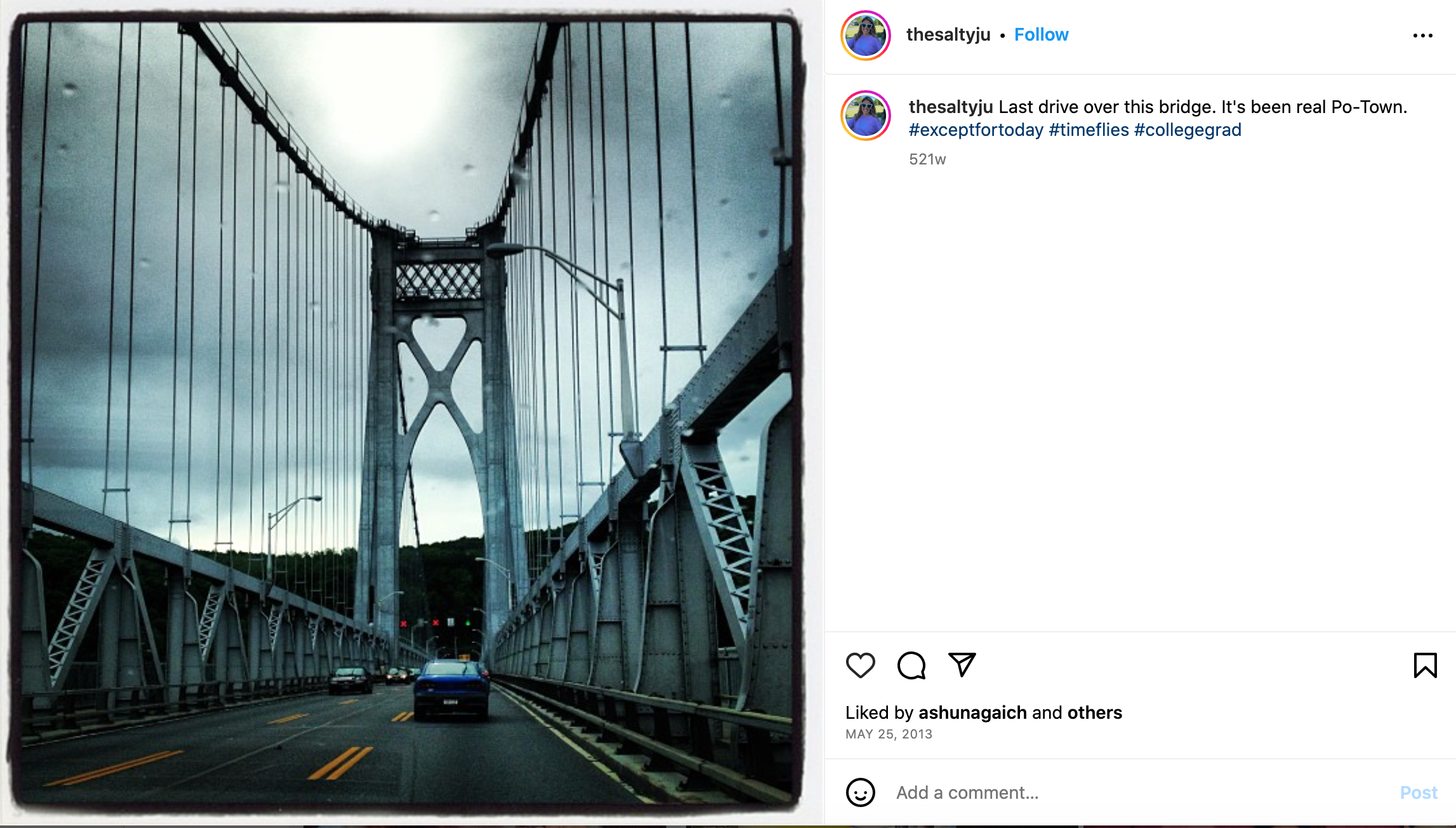Open the thesaltyju username in the caption

[x=950, y=107]
